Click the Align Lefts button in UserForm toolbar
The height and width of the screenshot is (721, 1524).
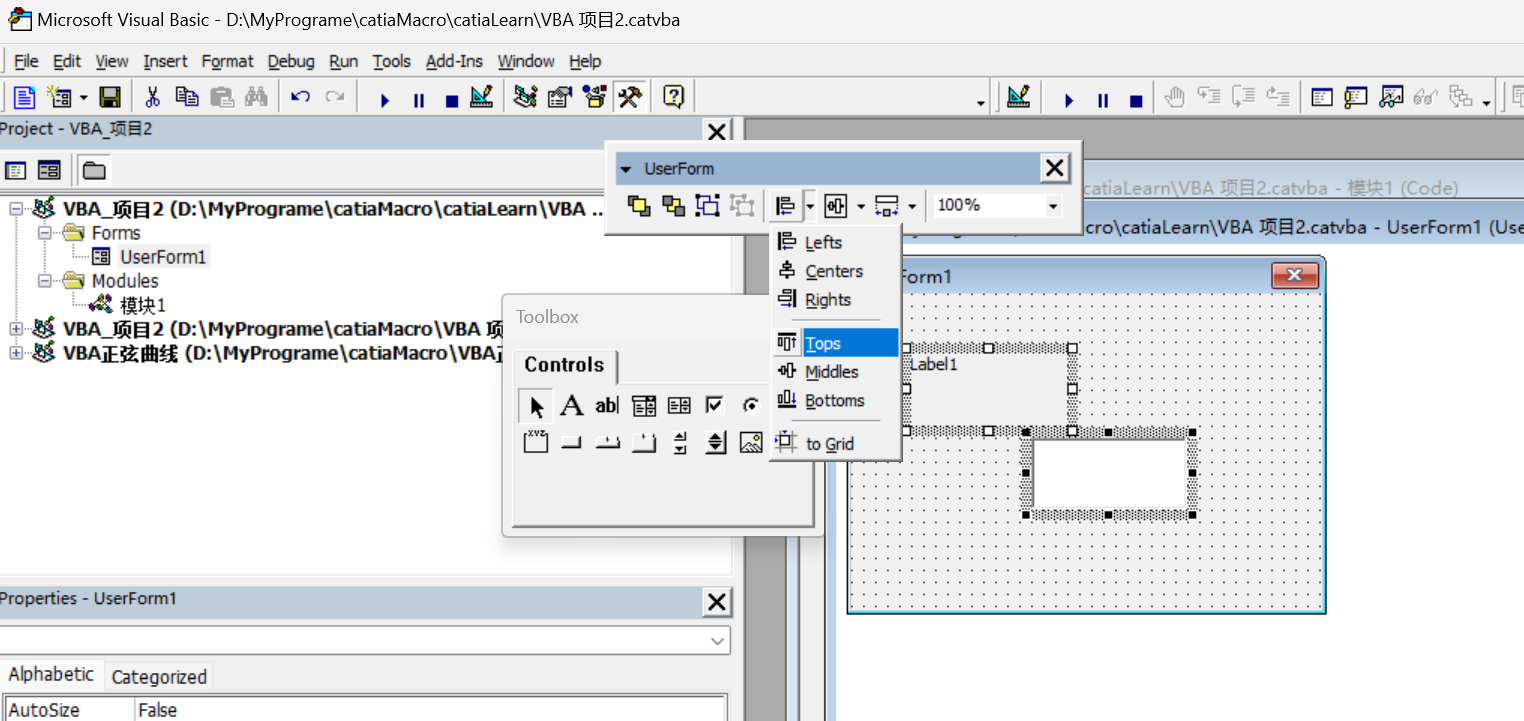pos(786,205)
